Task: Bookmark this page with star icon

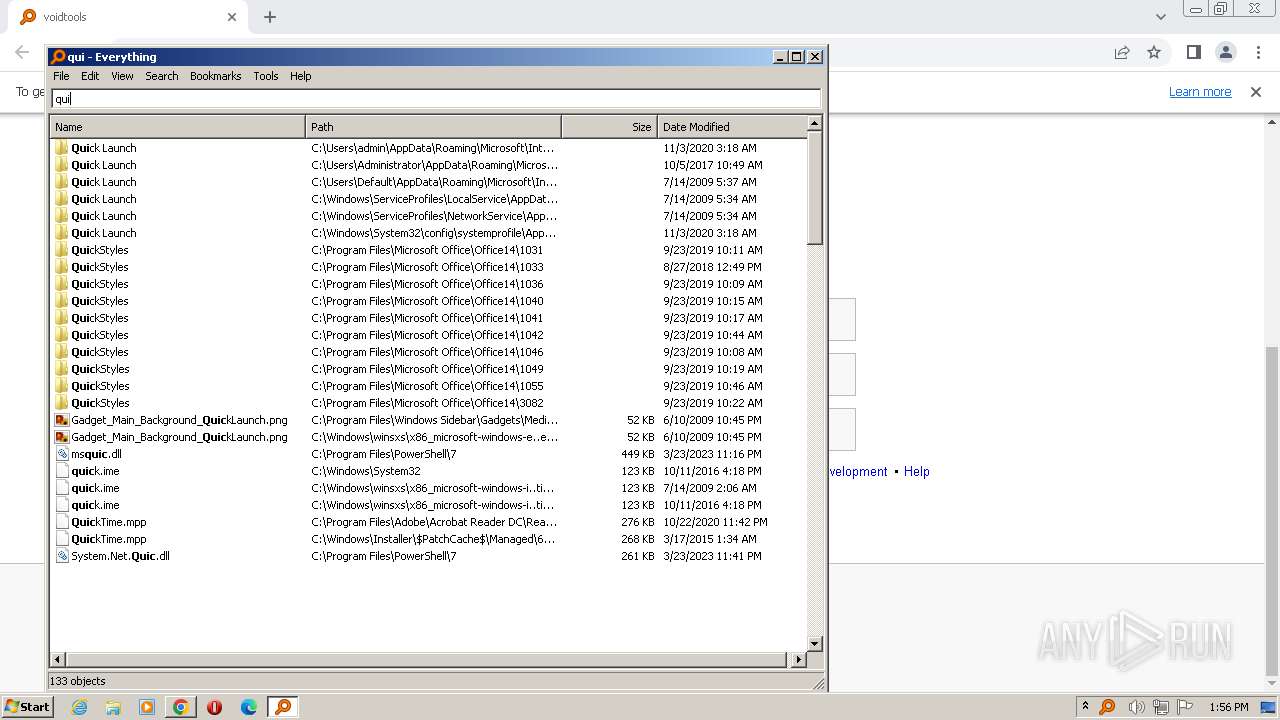Action: (1154, 52)
